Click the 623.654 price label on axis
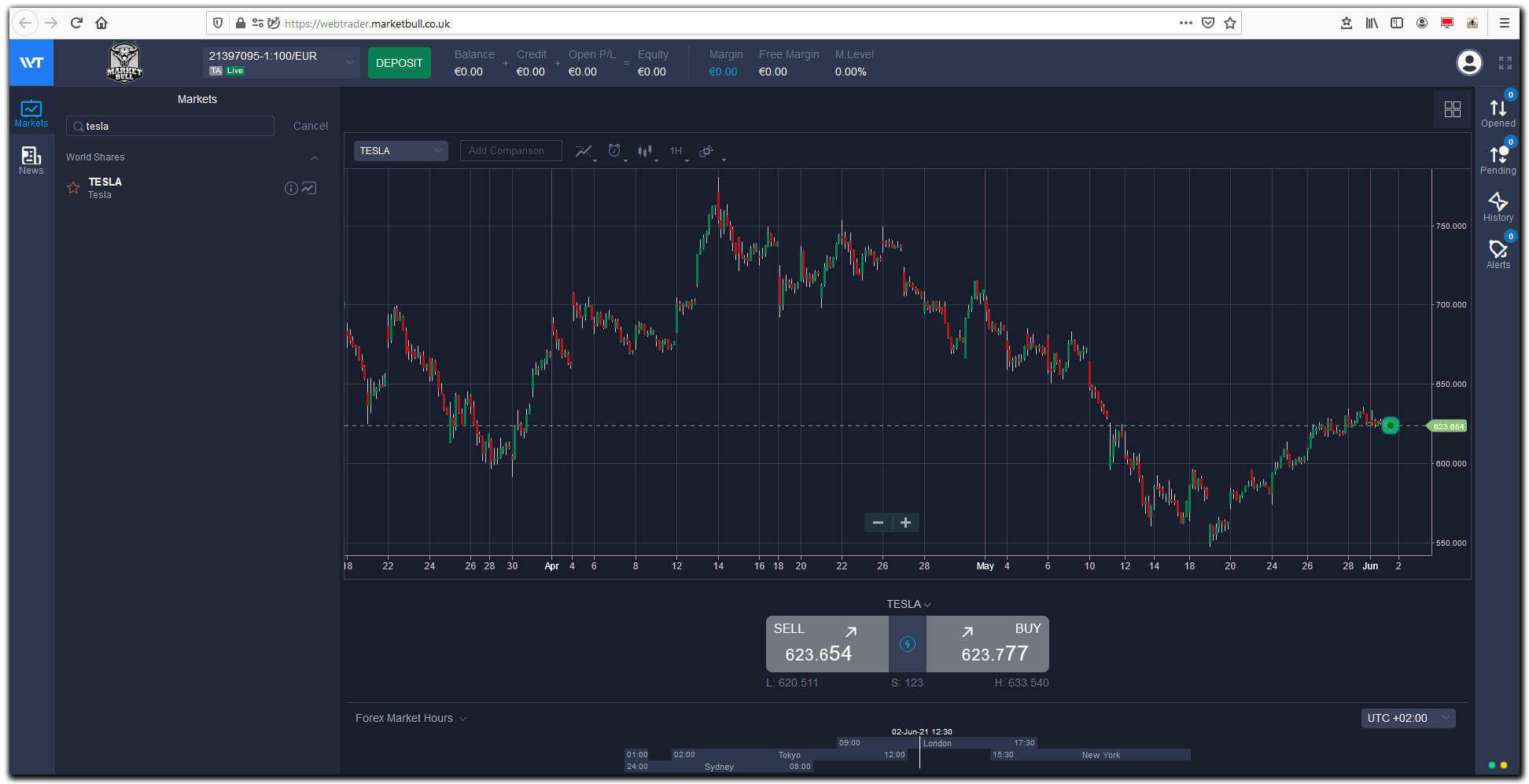Image resolution: width=1529 pixels, height=784 pixels. [1448, 426]
